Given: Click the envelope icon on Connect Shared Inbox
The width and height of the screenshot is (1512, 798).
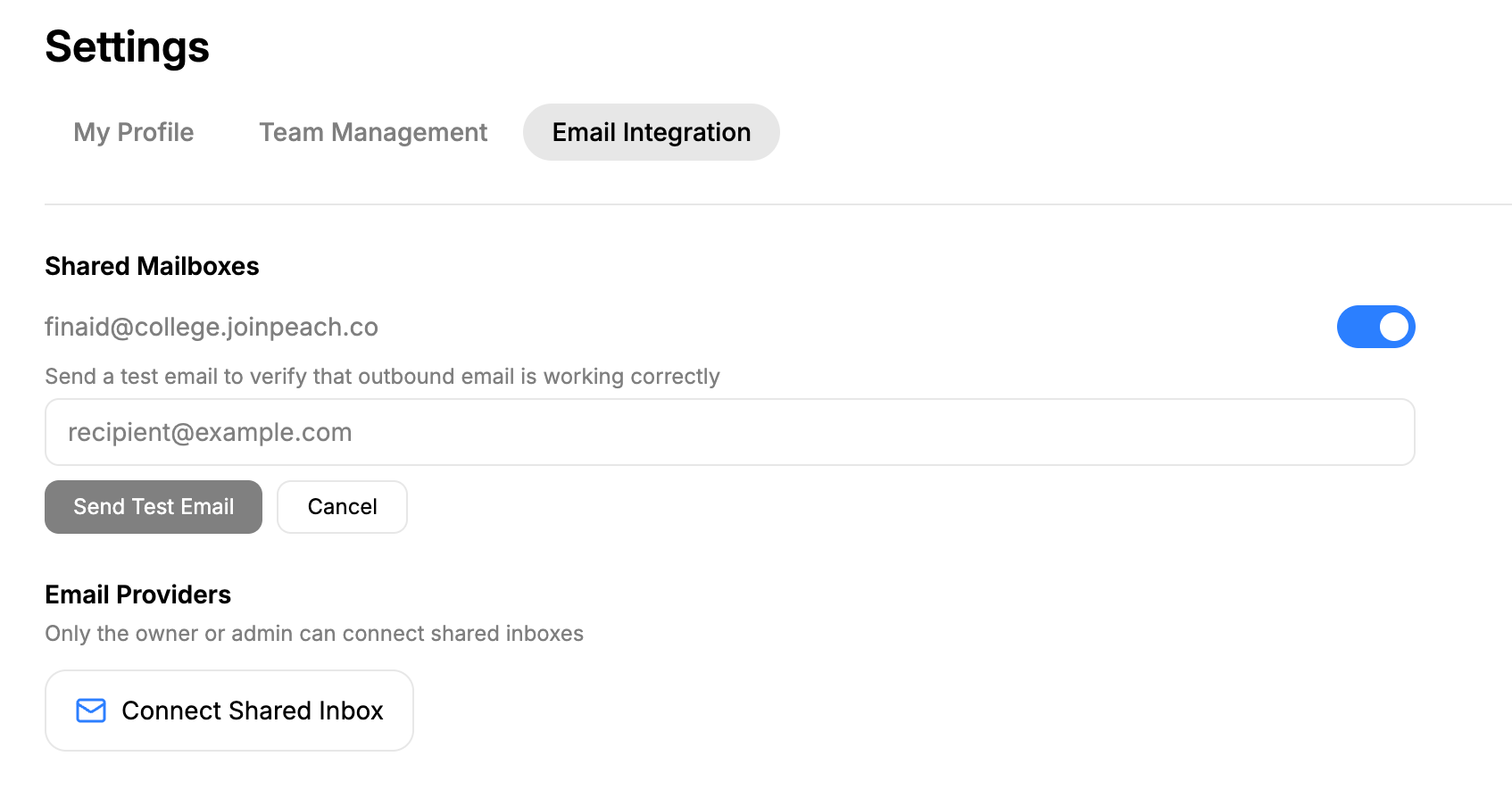Looking at the screenshot, I should point(91,711).
